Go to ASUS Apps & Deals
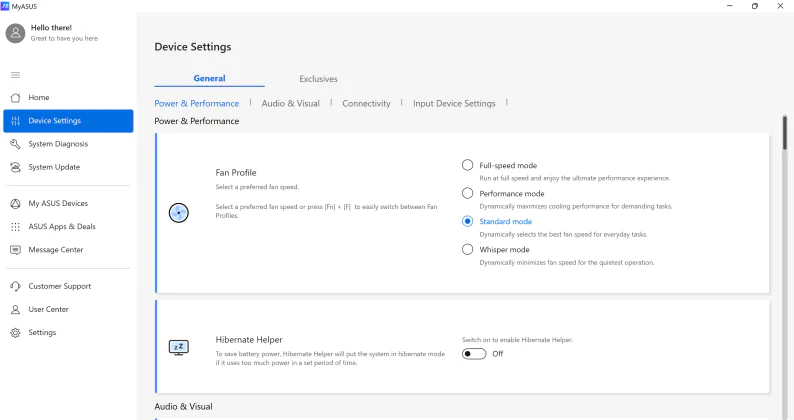Image resolution: width=794 pixels, height=420 pixels. pyautogui.click(x=68, y=226)
